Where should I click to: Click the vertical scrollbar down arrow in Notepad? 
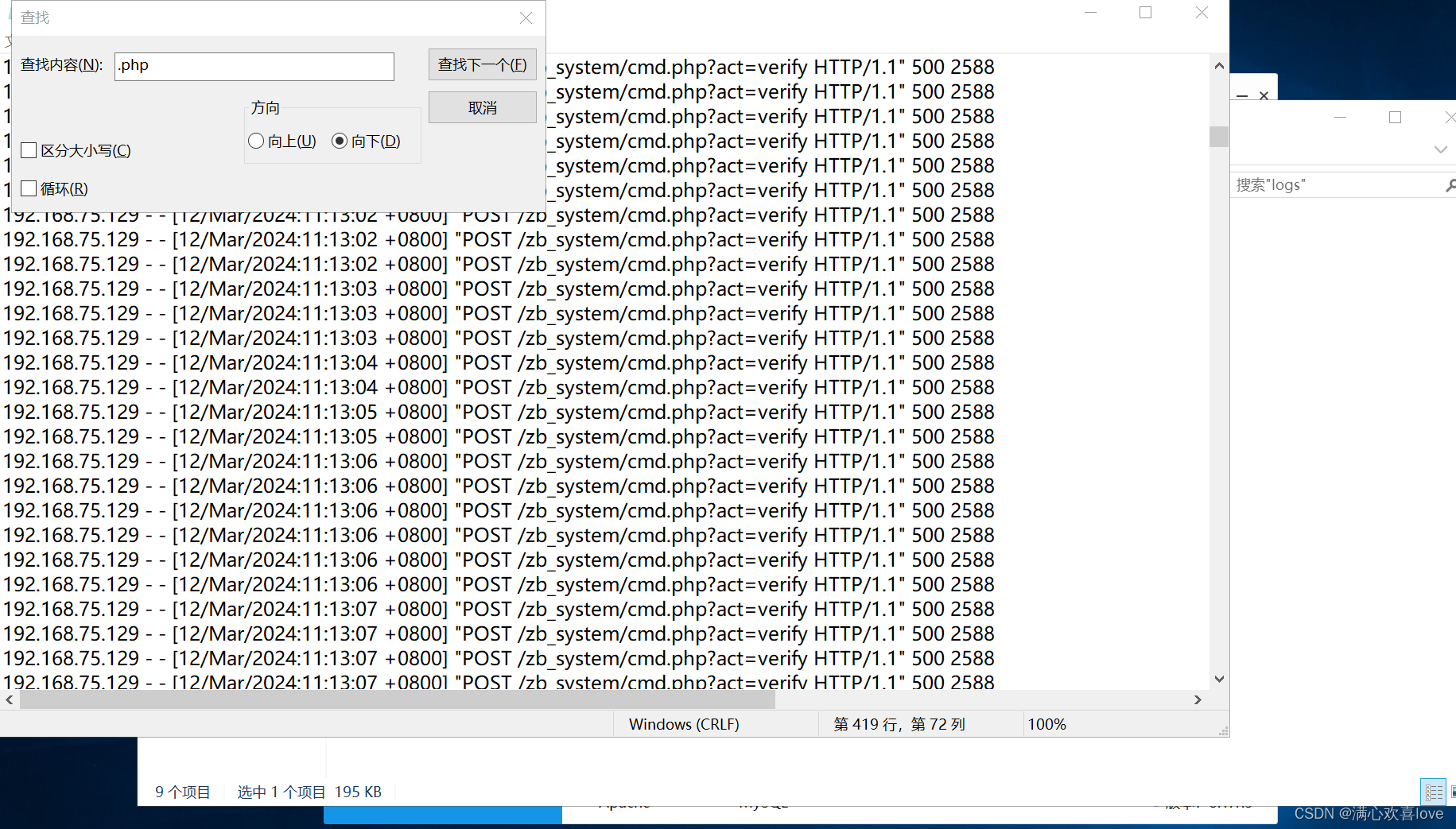(x=1219, y=680)
